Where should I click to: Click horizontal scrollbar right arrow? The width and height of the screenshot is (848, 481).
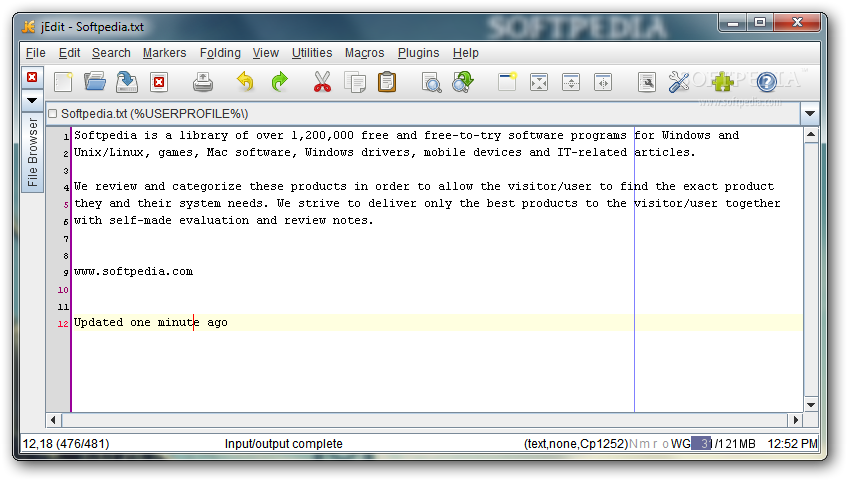coord(795,420)
